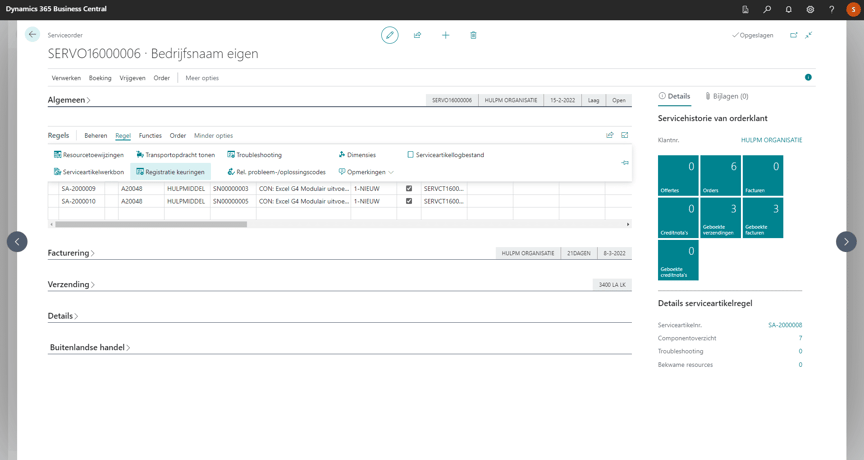This screenshot has height=460, width=864.
Task: Go to next record with right arrow
Action: pyautogui.click(x=846, y=241)
